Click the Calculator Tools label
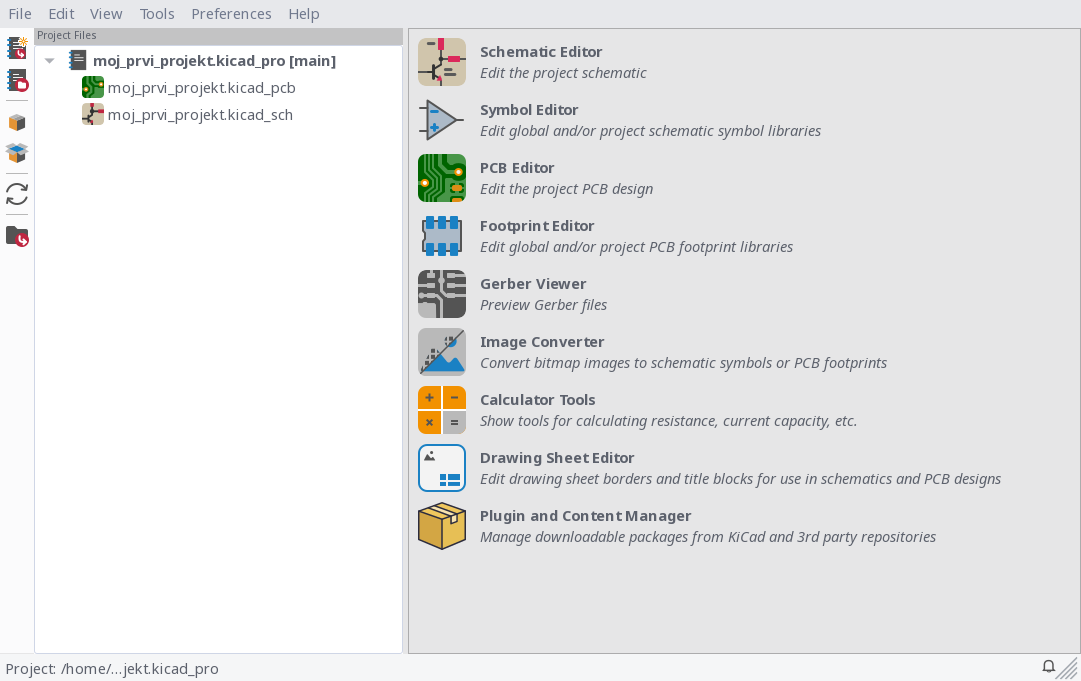Screen dimensions: 1081x681 [538, 399]
